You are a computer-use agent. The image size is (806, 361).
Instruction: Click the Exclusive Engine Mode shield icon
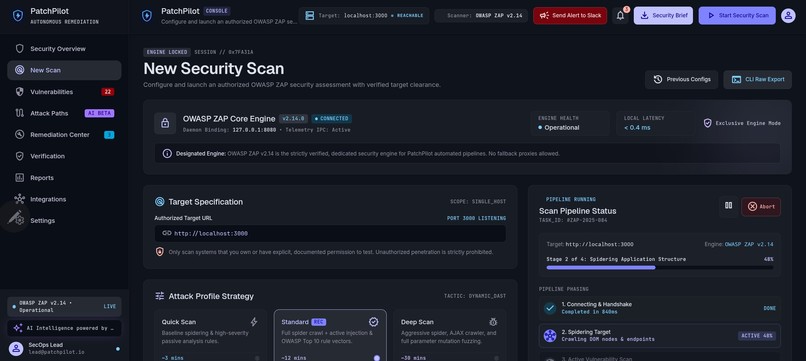[x=707, y=123]
